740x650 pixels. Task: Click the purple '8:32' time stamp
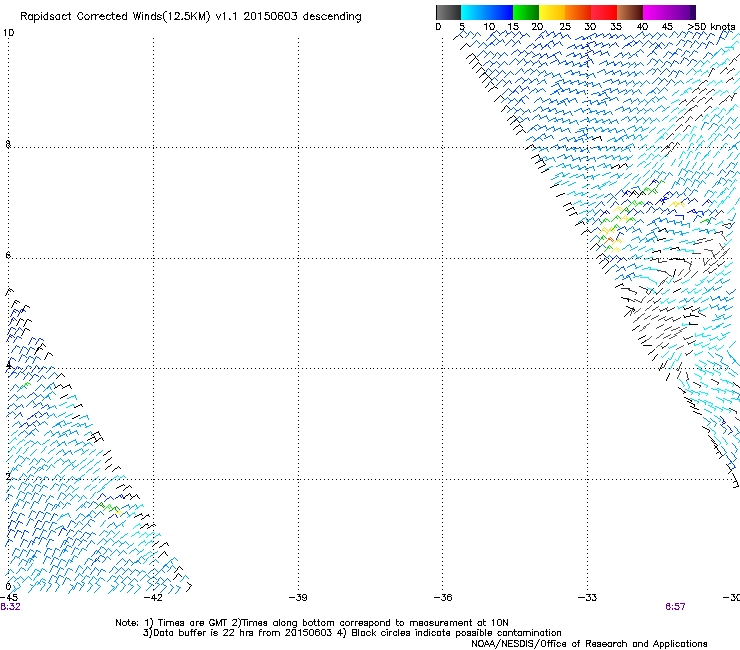click(10, 607)
